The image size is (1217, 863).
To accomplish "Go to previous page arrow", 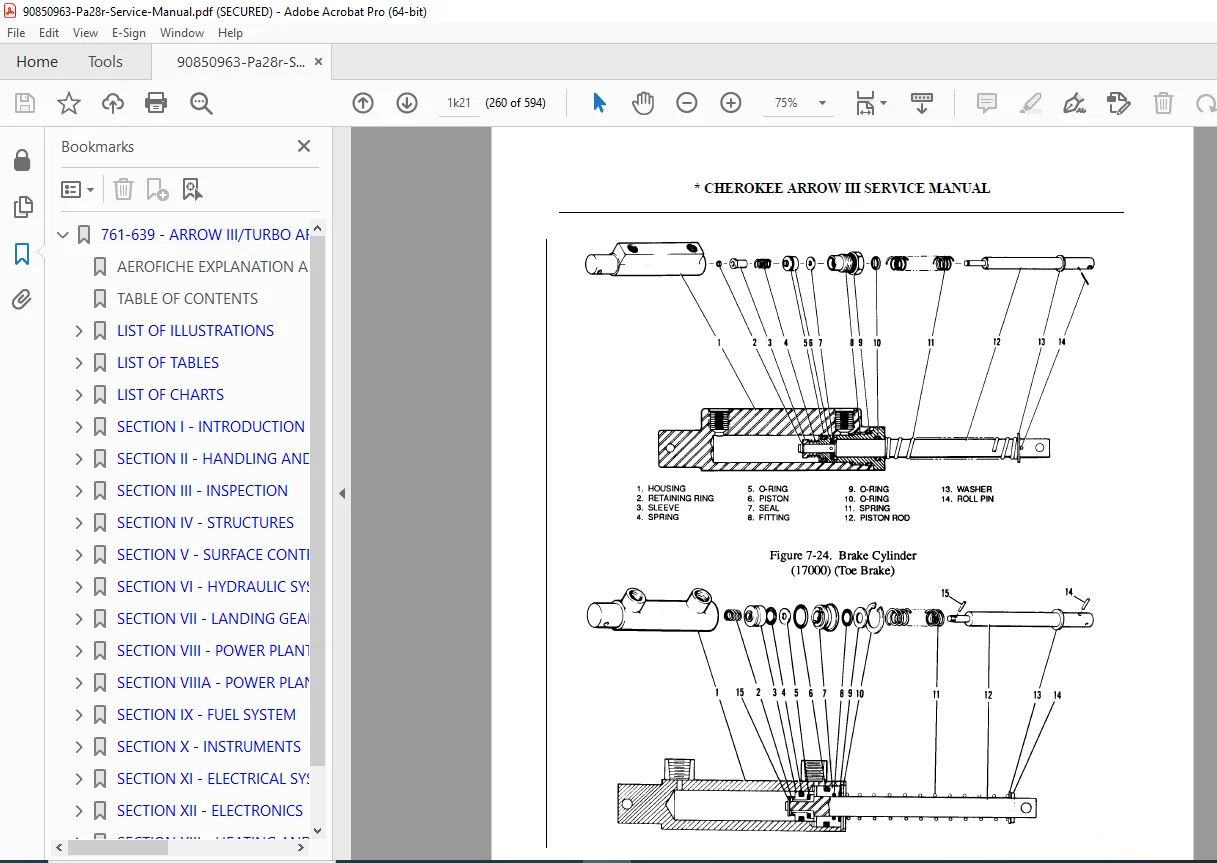I will click(363, 103).
